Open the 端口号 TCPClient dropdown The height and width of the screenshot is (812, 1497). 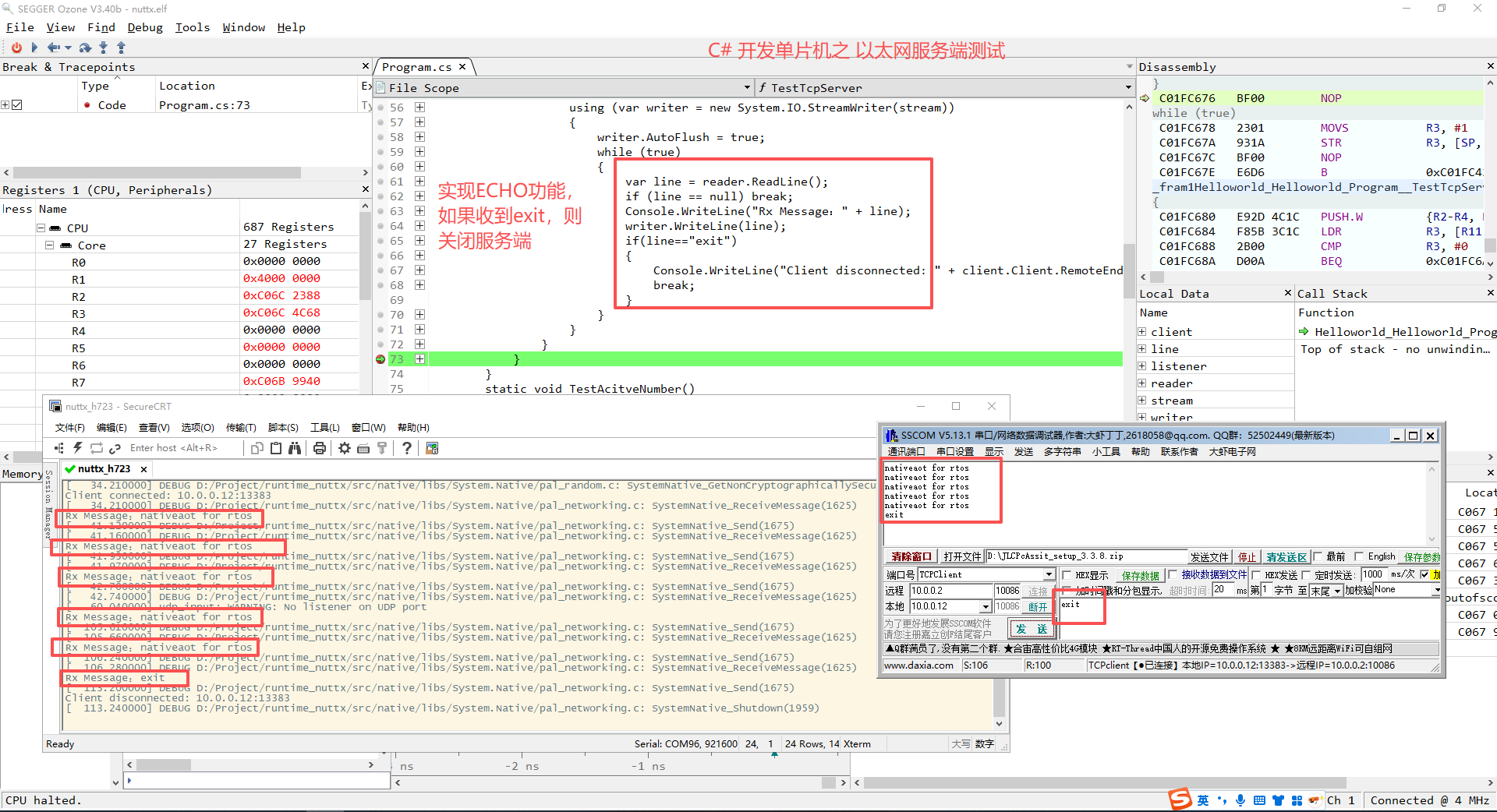1049,575
